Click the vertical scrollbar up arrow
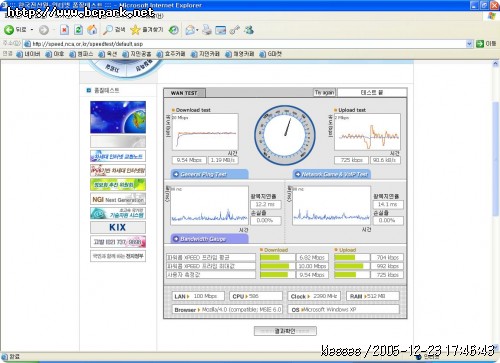The height and width of the screenshot is (363, 500). point(496,64)
